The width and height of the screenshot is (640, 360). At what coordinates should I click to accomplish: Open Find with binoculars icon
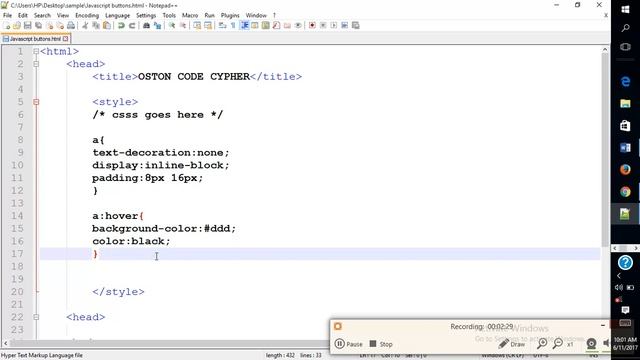146,25
